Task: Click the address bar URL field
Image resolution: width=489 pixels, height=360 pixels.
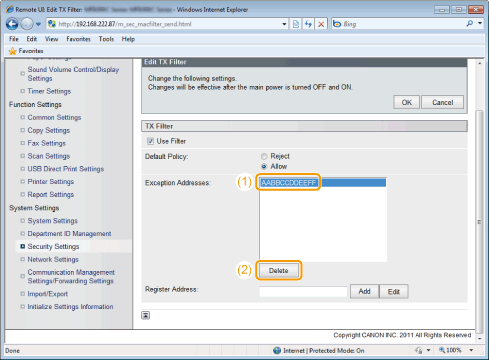Action: 163,24
